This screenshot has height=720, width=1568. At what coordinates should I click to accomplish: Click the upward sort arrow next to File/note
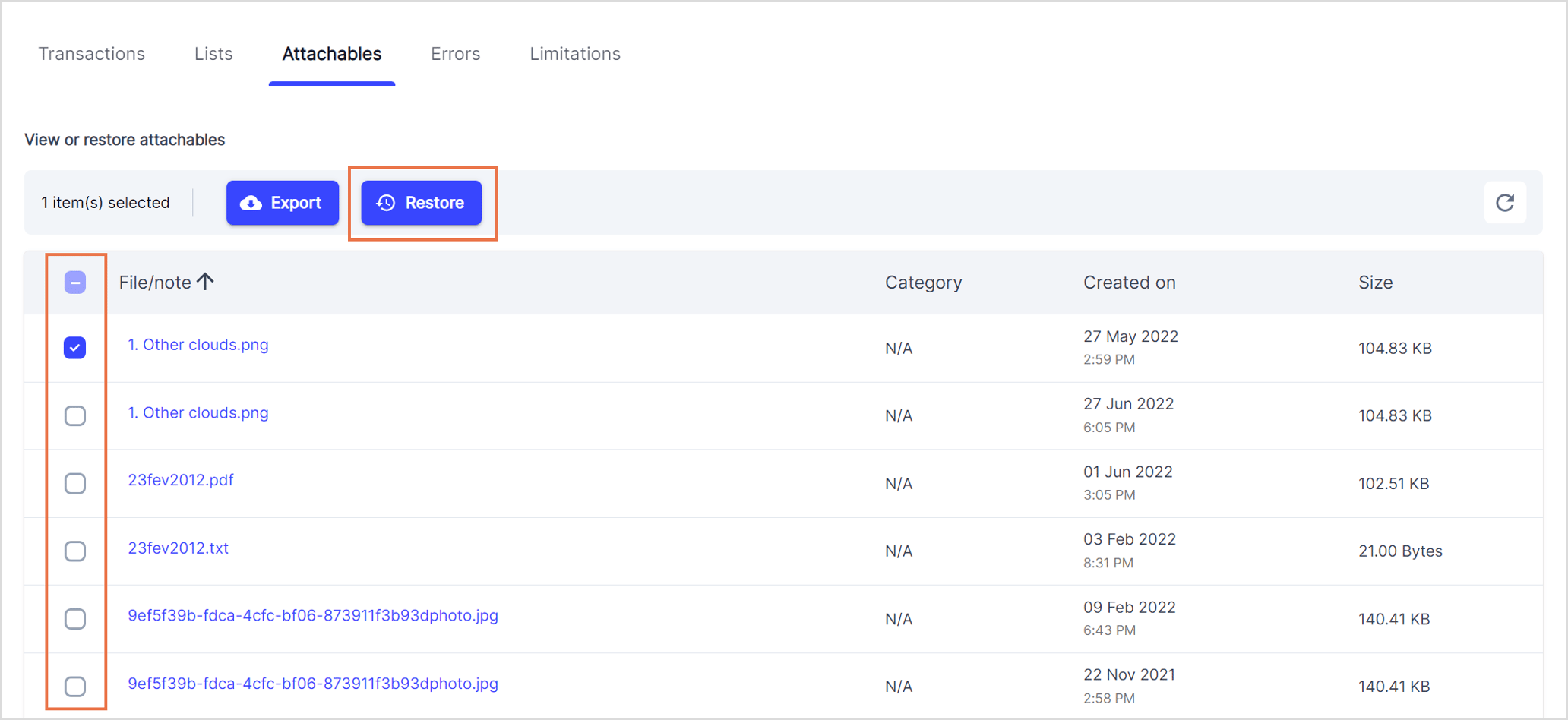click(206, 281)
